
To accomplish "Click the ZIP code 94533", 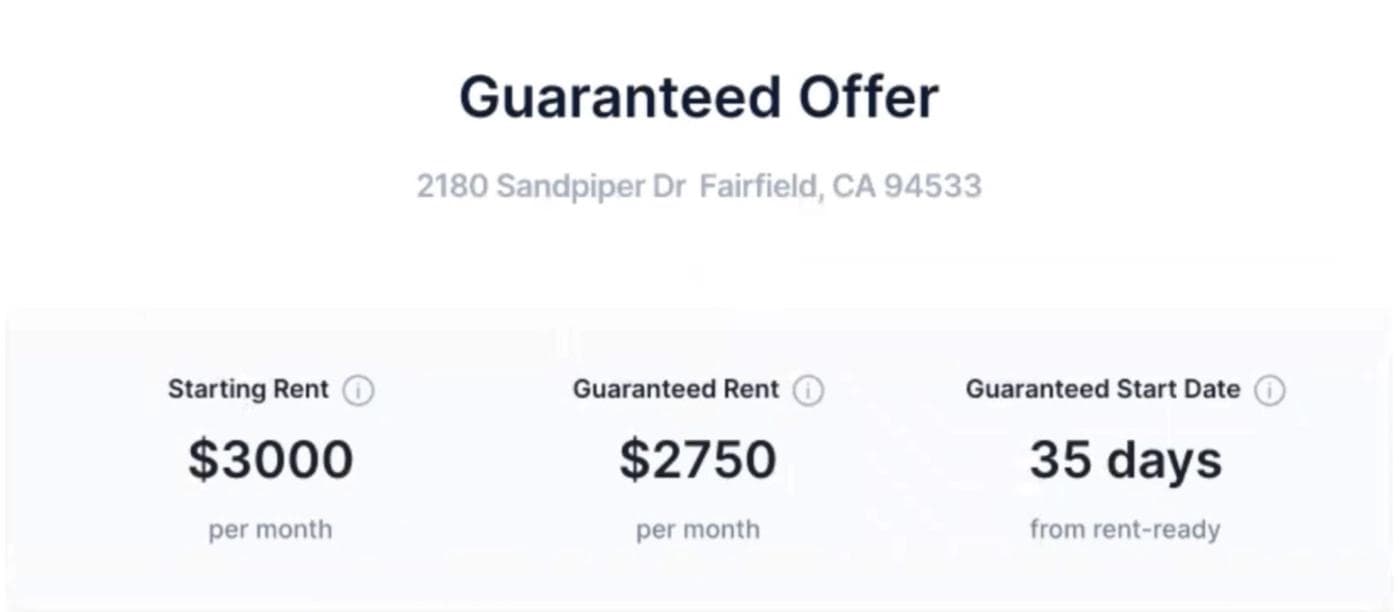I will pyautogui.click(x=933, y=186).
